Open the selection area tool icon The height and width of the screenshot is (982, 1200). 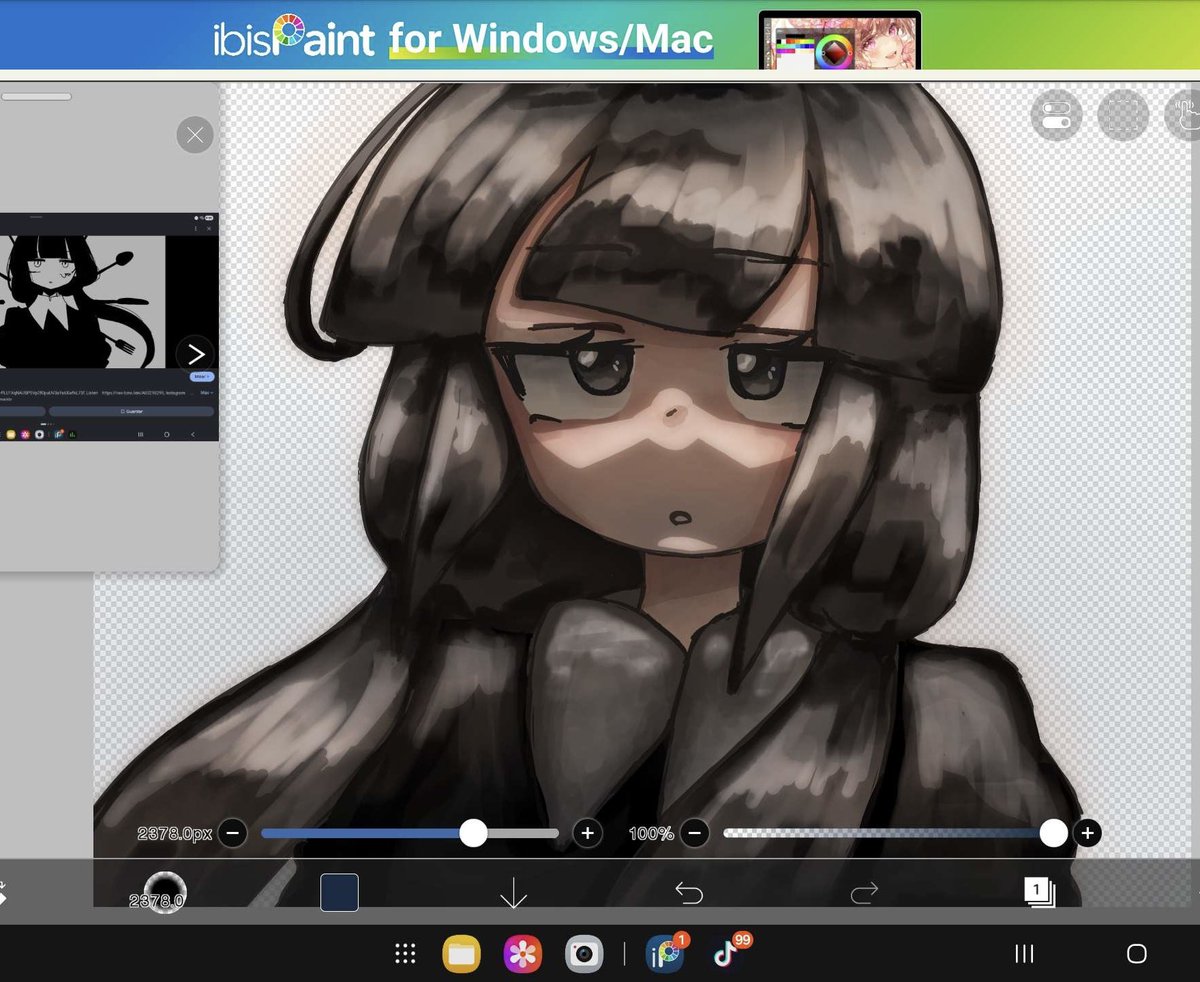(1123, 115)
